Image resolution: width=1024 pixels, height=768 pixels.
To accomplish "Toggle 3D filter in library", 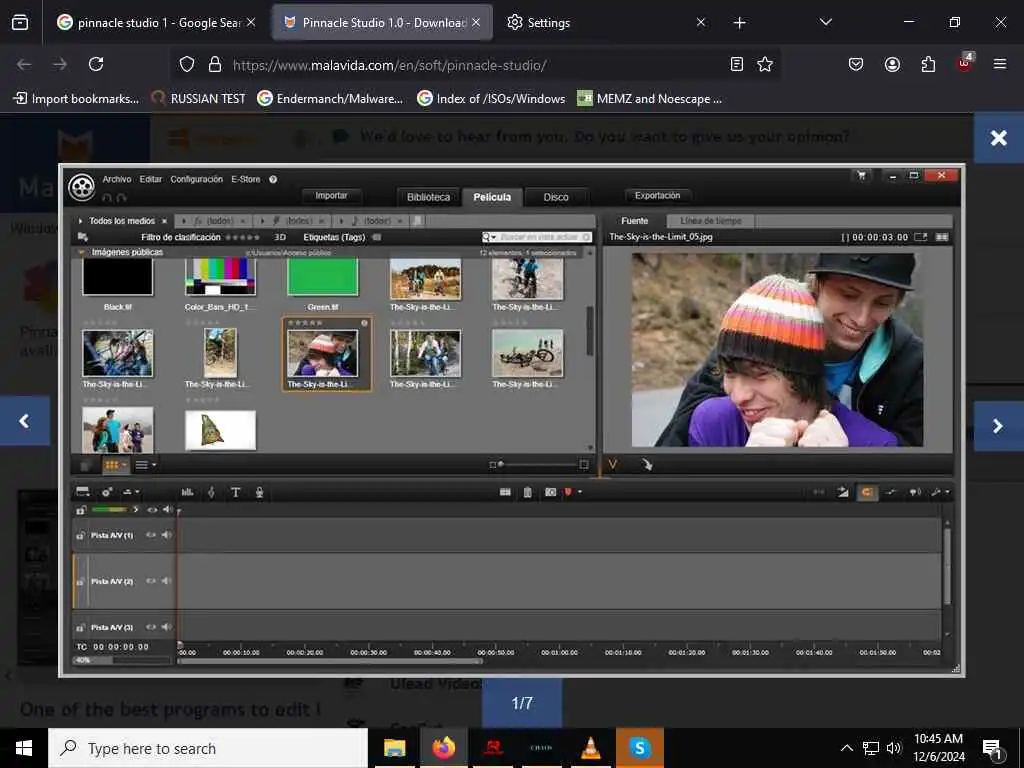I will pos(280,237).
